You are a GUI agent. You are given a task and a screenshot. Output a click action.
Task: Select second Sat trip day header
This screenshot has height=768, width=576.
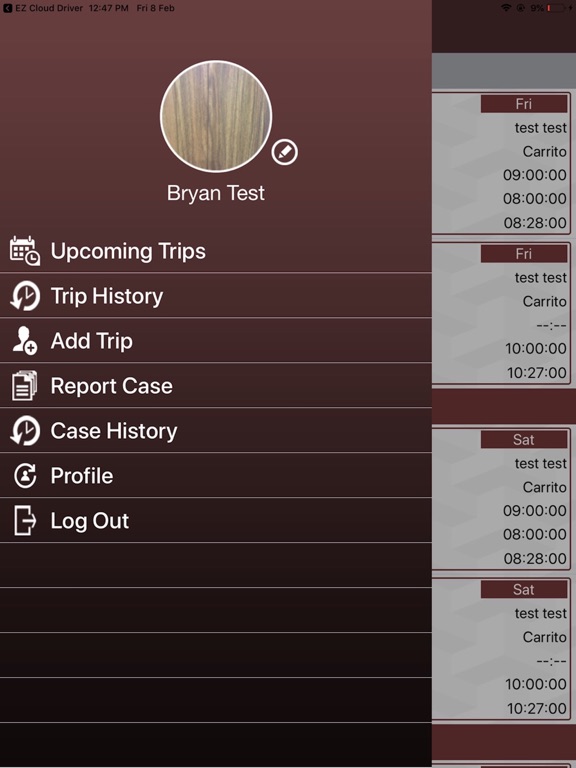[524, 589]
